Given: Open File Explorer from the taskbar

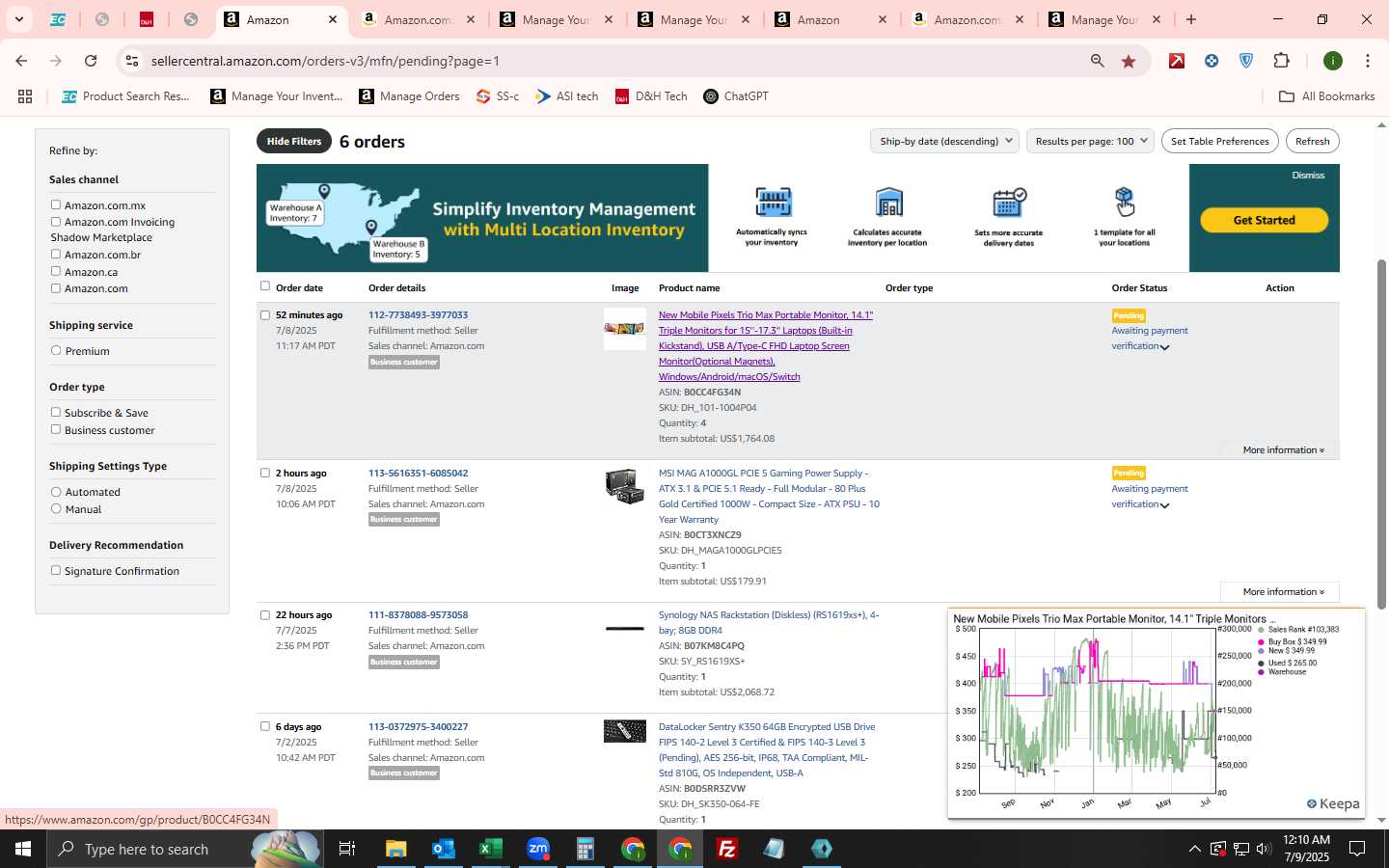Looking at the screenshot, I should pyautogui.click(x=396, y=849).
